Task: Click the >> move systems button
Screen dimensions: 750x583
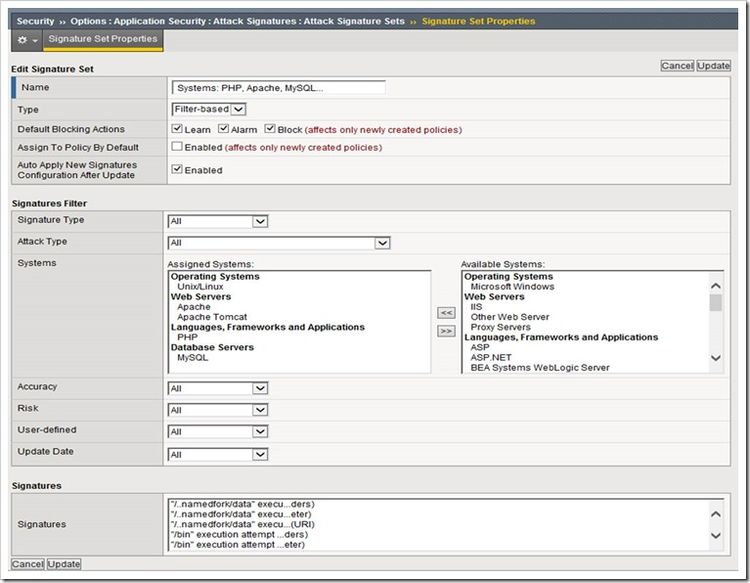Action: pyautogui.click(x=446, y=331)
